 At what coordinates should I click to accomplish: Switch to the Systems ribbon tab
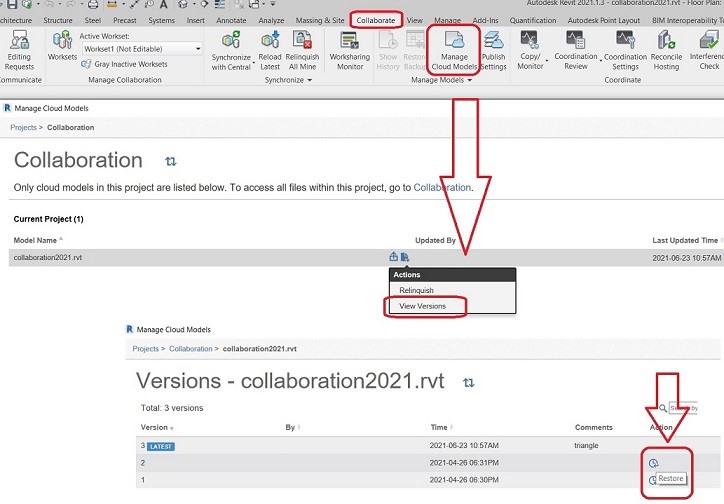(162, 20)
